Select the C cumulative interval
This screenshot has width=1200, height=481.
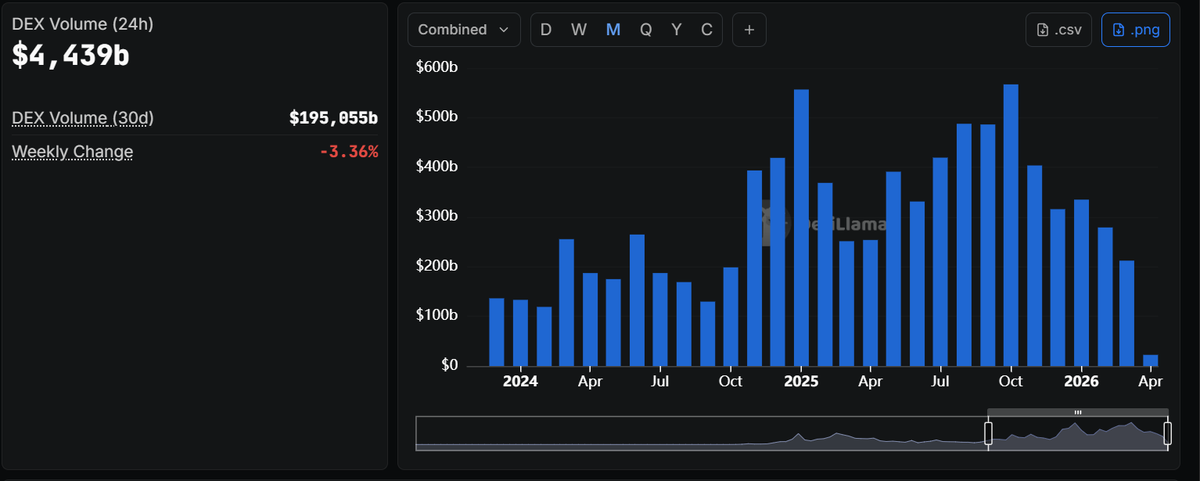[707, 30]
